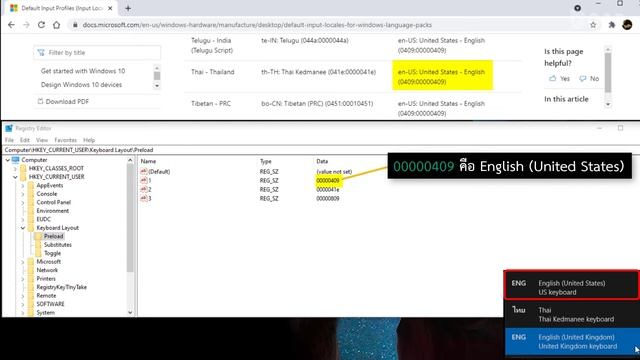This screenshot has height=360, width=640.
Task: Choose English (United States) US keyboard
Action: pyautogui.click(x=571, y=287)
